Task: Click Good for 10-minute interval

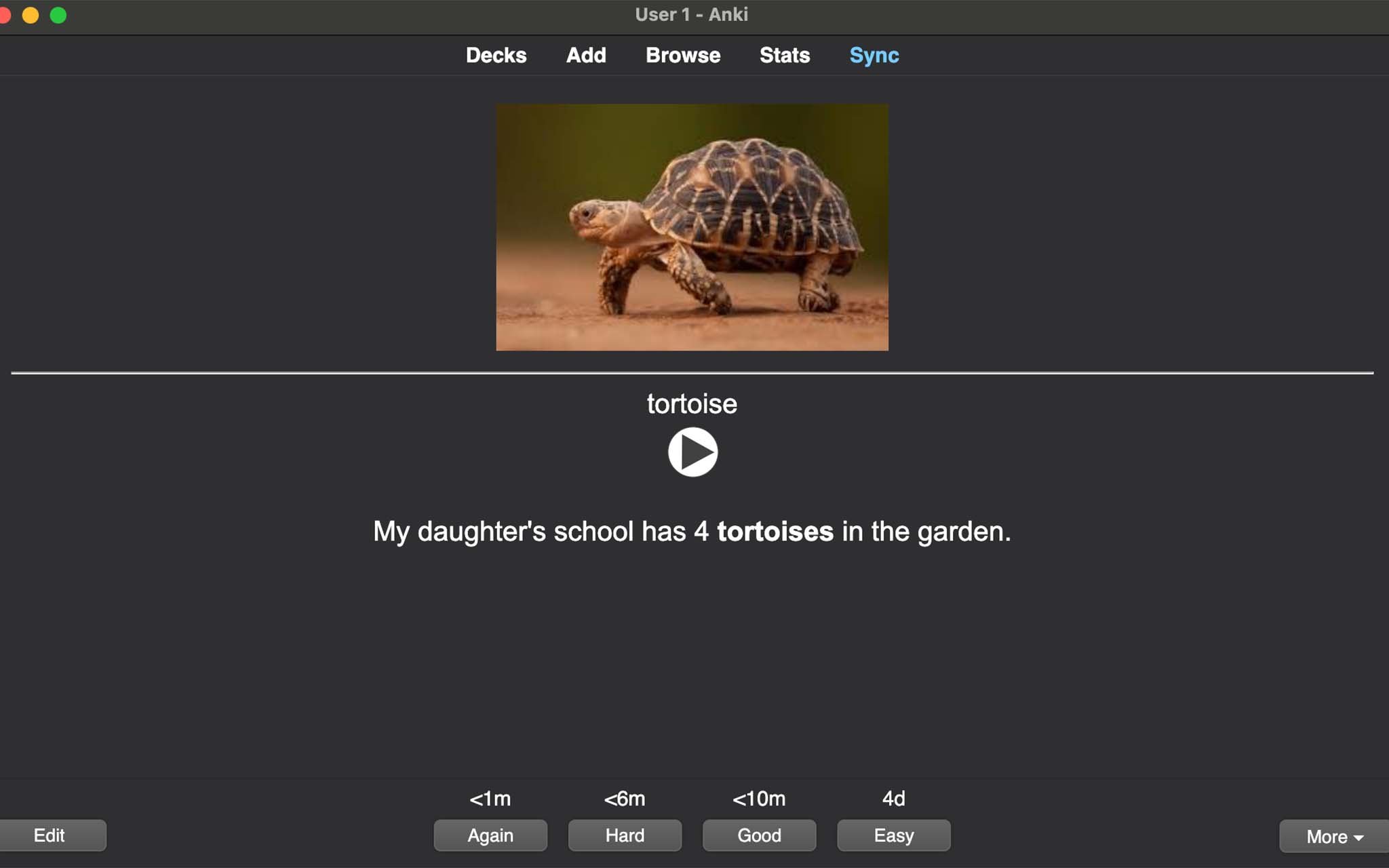Action: (x=759, y=835)
